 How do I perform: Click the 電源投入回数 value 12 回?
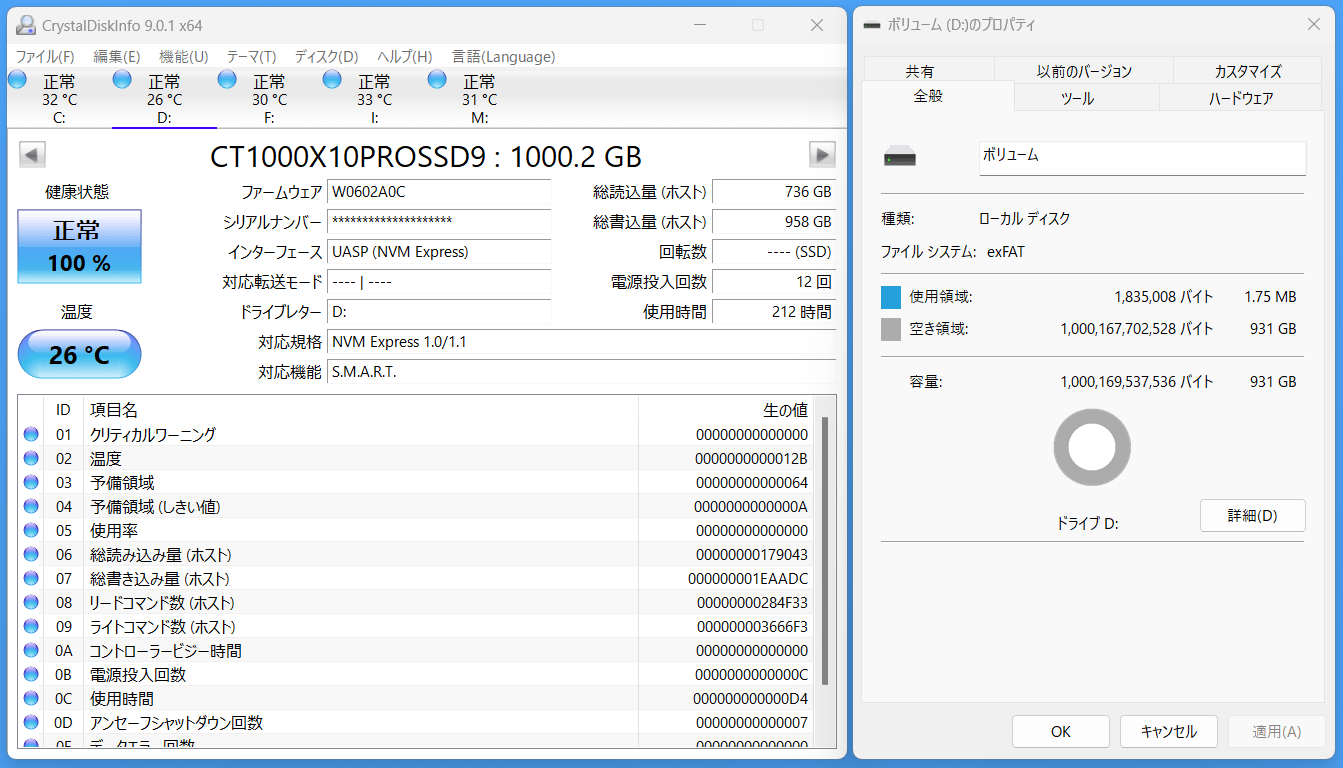[x=774, y=282]
